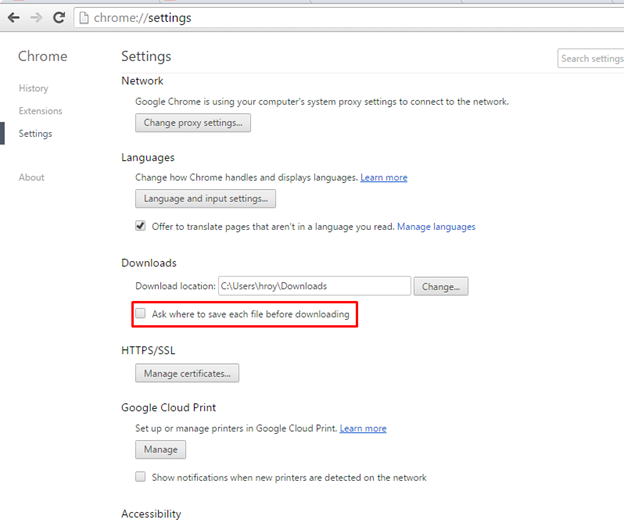This screenshot has height=526, width=624.
Task: Follow the Manage languages link
Action: click(x=436, y=227)
